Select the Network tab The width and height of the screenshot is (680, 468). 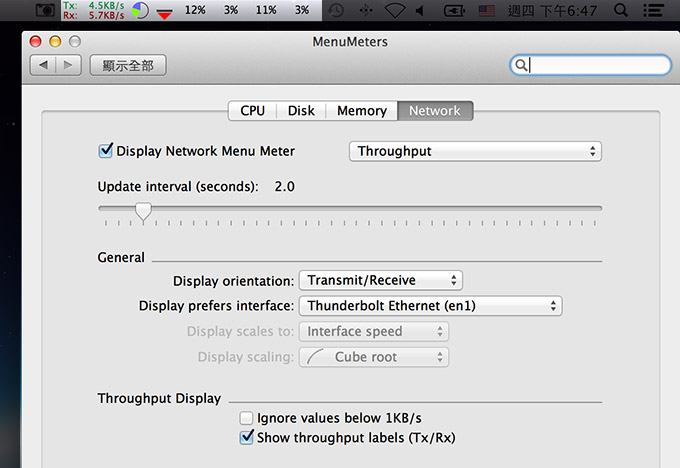[435, 111]
